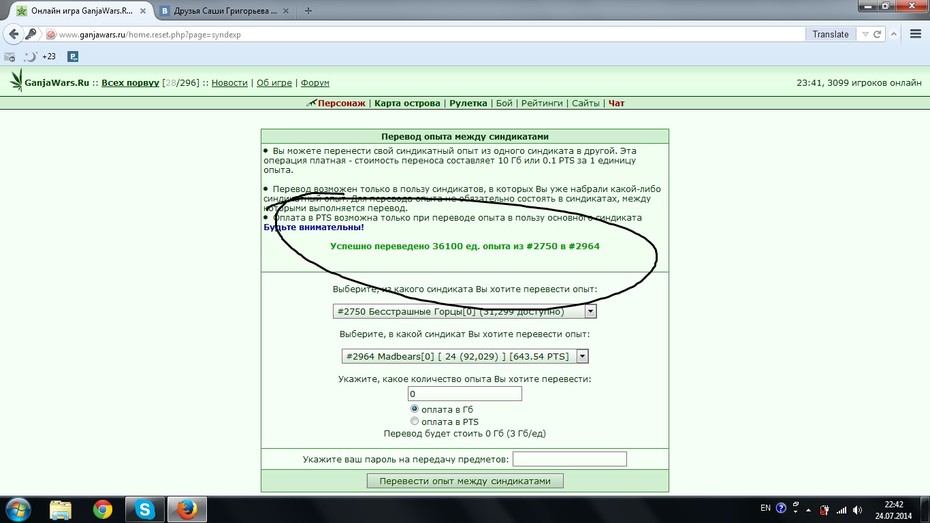Select the Онлайн игра GanjaWars tab
The height and width of the screenshot is (523, 930).
(81, 11)
